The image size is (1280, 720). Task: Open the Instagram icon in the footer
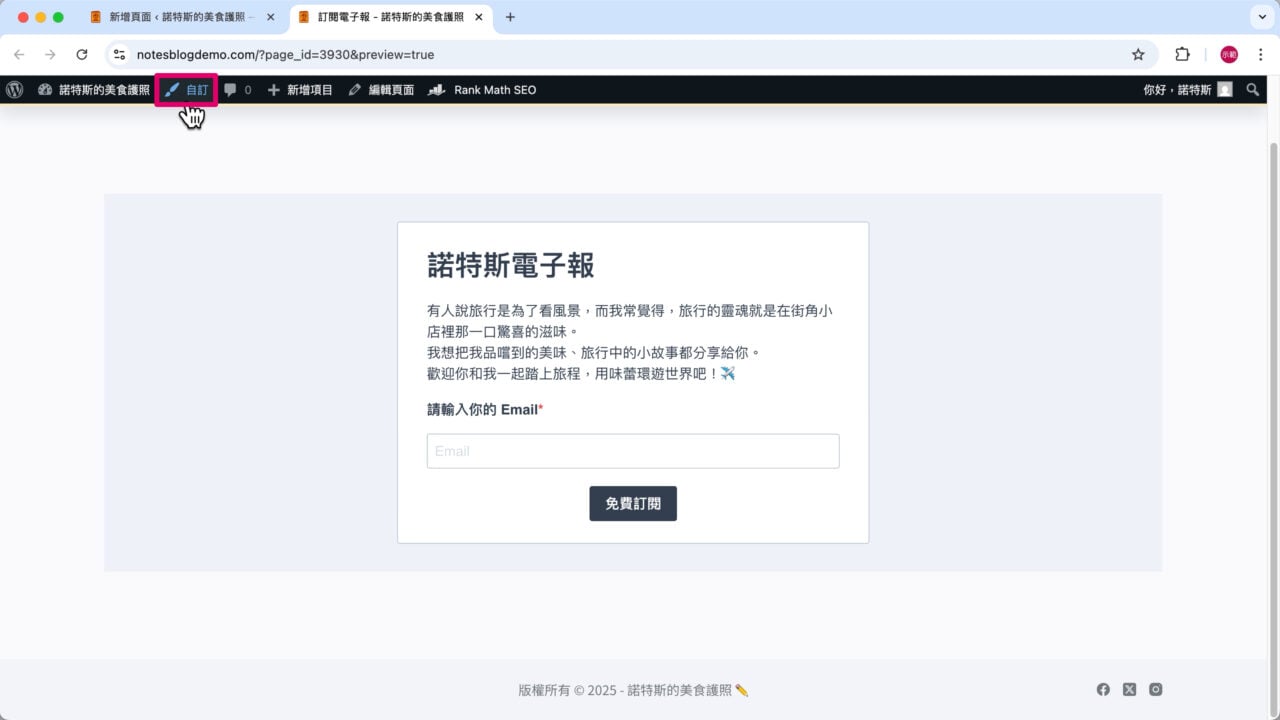click(x=1155, y=689)
